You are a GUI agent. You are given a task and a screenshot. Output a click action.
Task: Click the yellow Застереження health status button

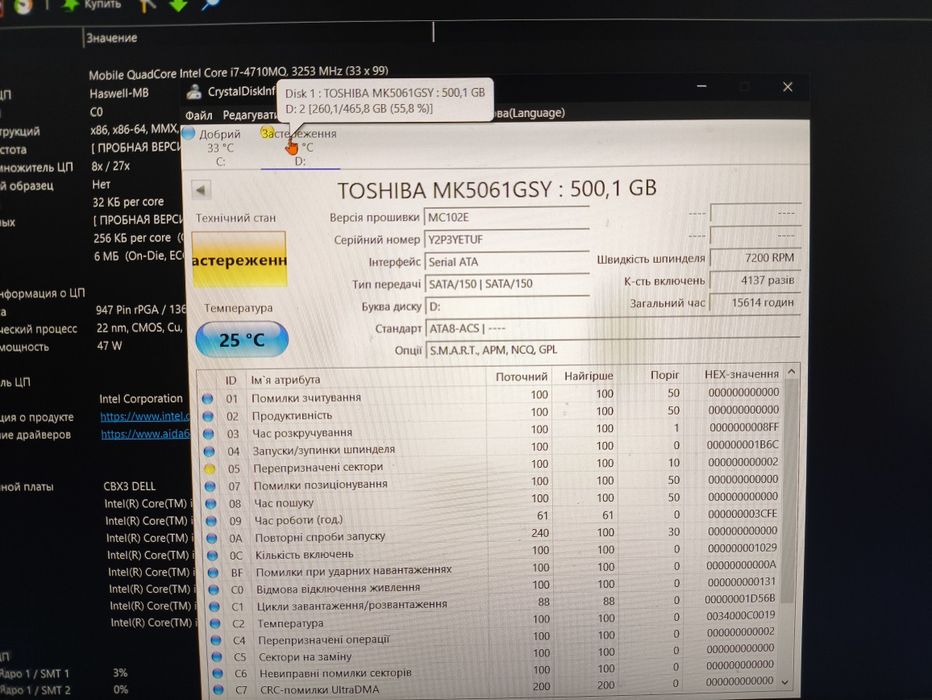click(x=239, y=260)
